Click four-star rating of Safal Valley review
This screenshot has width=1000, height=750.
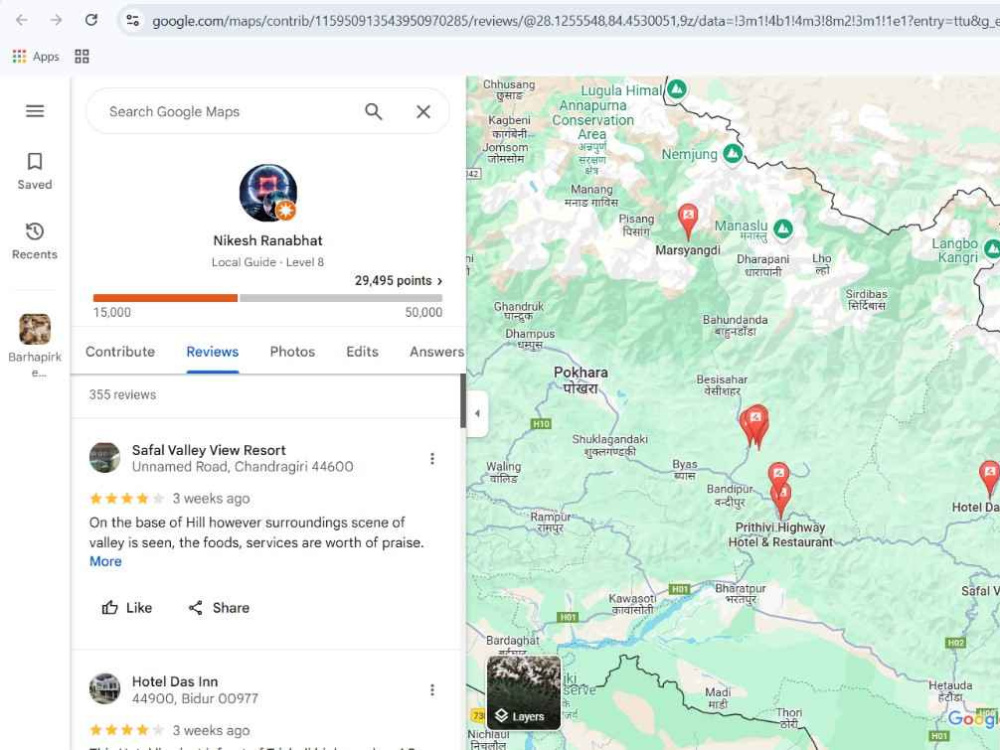[126, 498]
